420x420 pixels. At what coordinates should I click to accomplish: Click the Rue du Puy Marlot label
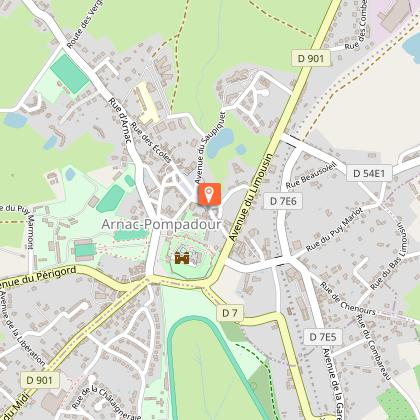334,230
